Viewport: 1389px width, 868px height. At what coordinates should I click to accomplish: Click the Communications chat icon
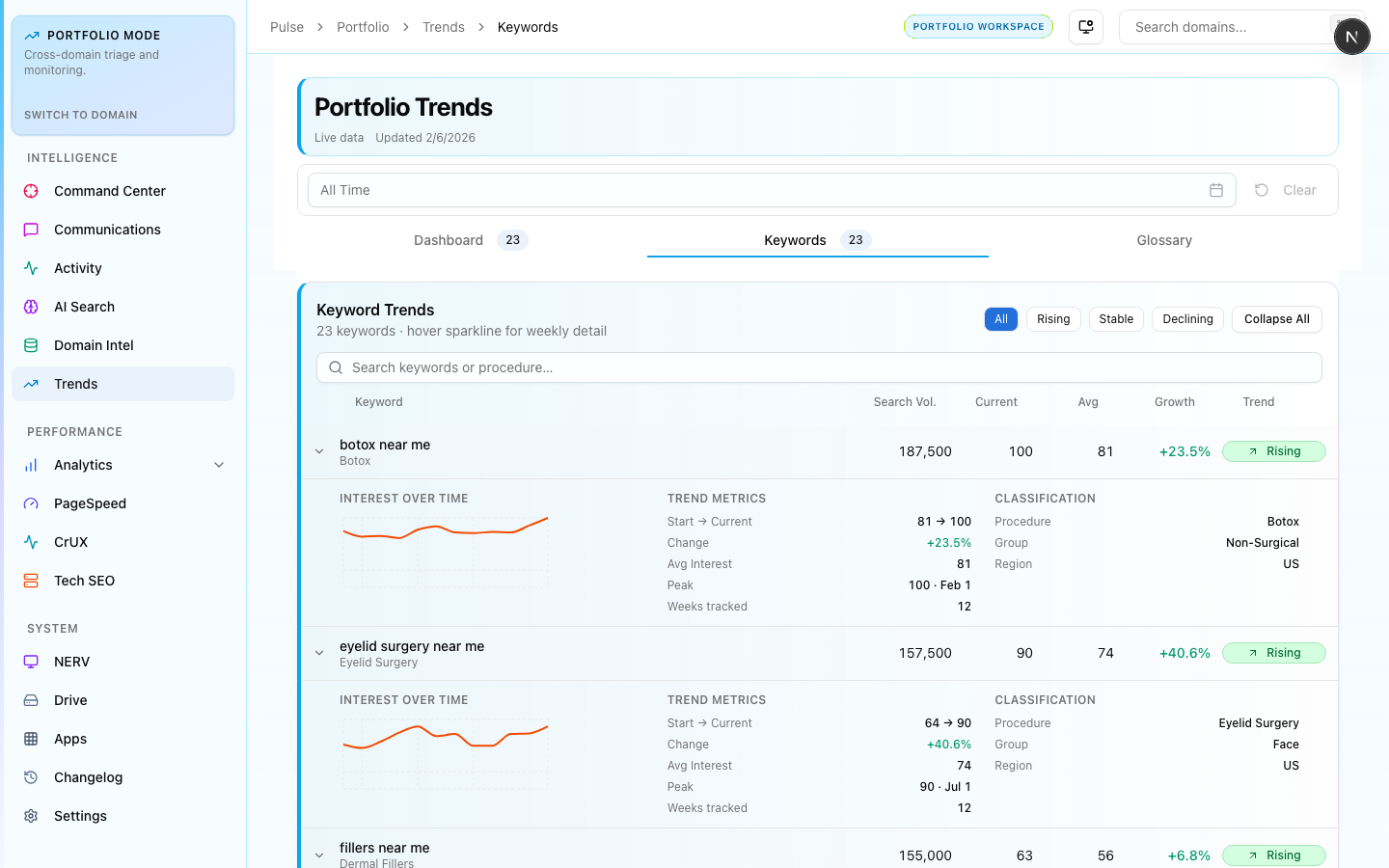[x=31, y=230]
